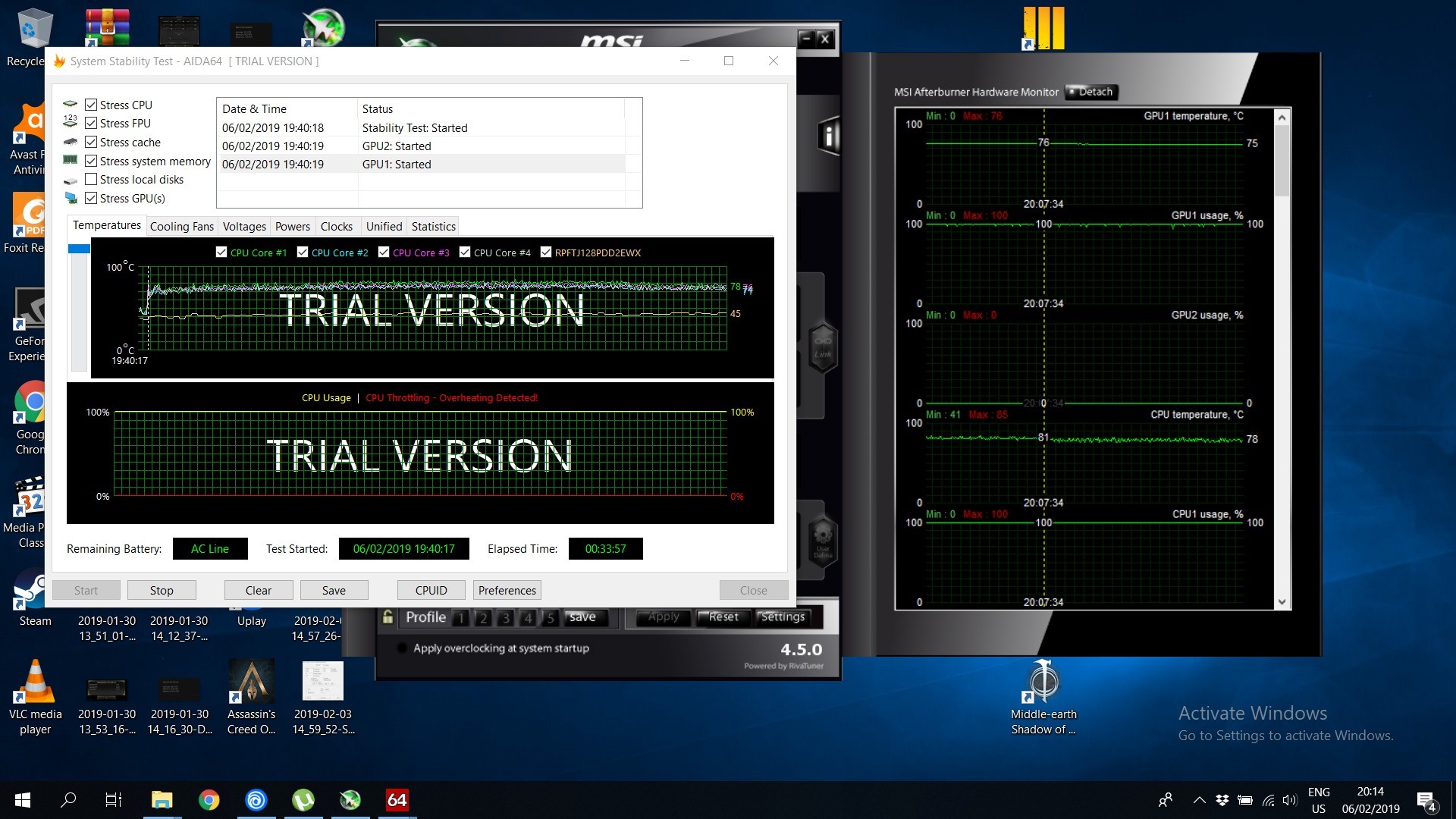Click the Afterburner profile lock icon

point(388,617)
